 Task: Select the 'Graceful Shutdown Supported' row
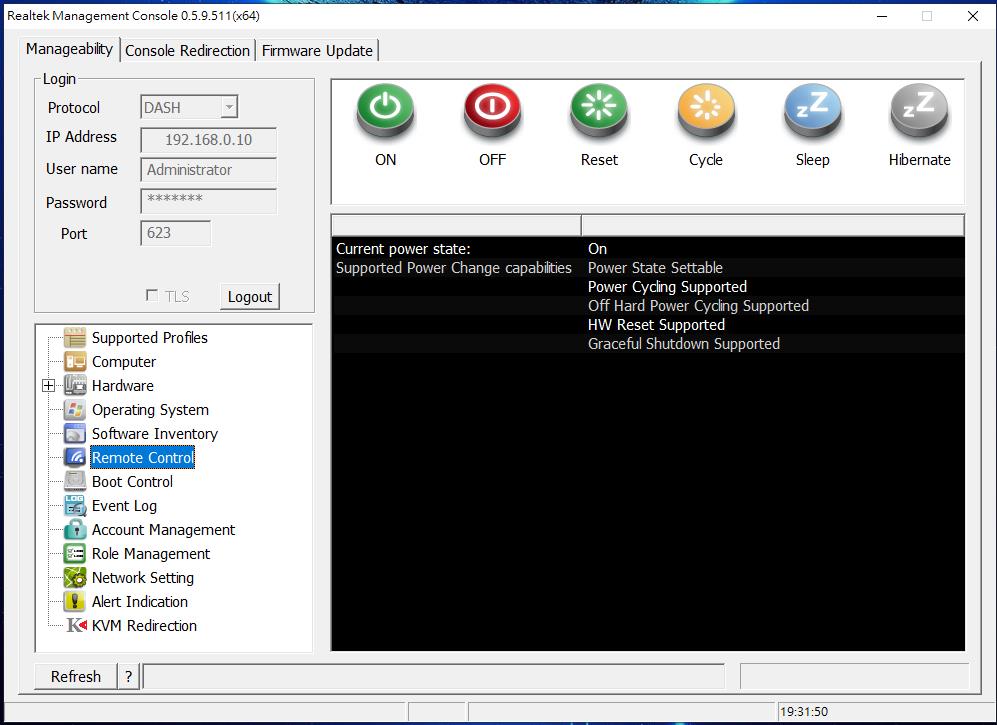click(x=648, y=344)
